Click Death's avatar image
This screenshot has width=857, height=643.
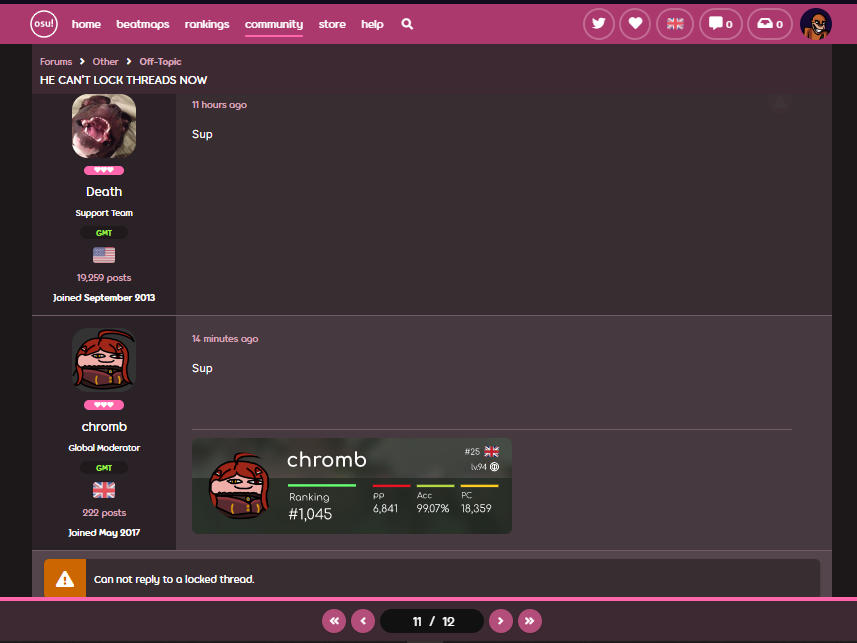104,126
